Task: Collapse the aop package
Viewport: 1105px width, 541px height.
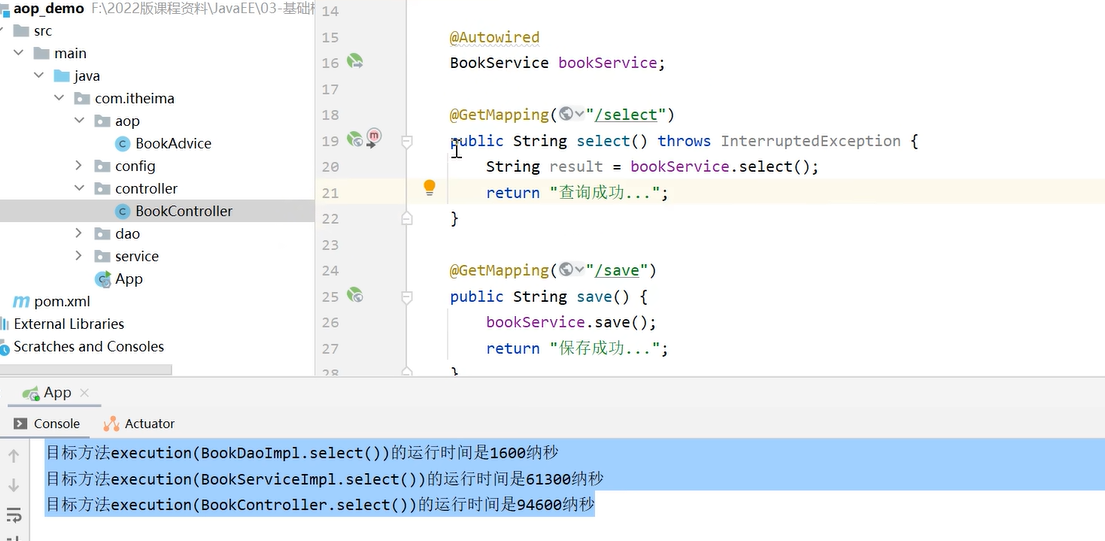Action: (80, 121)
